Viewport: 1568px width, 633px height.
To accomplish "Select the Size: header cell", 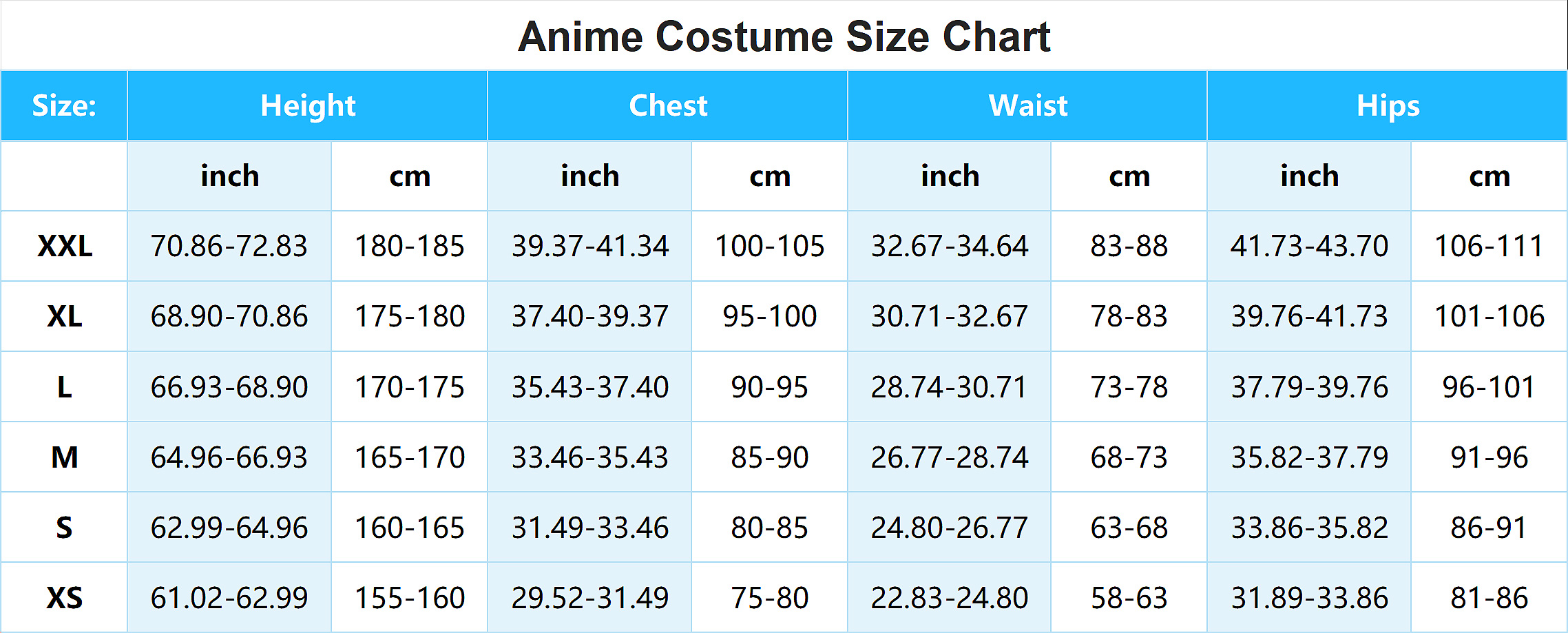I will tap(64, 106).
